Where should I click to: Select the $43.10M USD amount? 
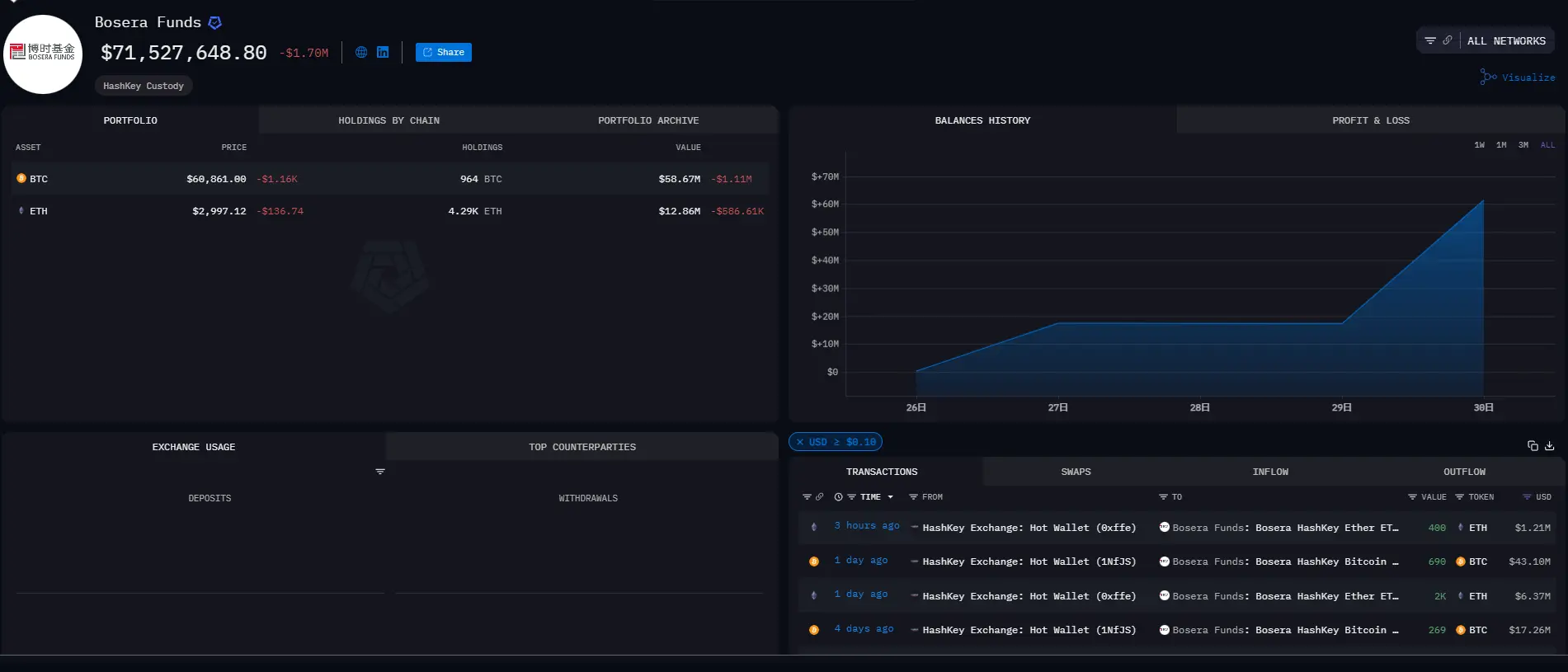point(1529,562)
